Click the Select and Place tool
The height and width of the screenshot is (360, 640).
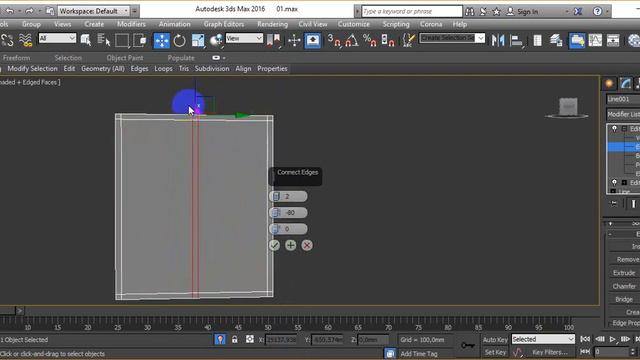pos(216,40)
